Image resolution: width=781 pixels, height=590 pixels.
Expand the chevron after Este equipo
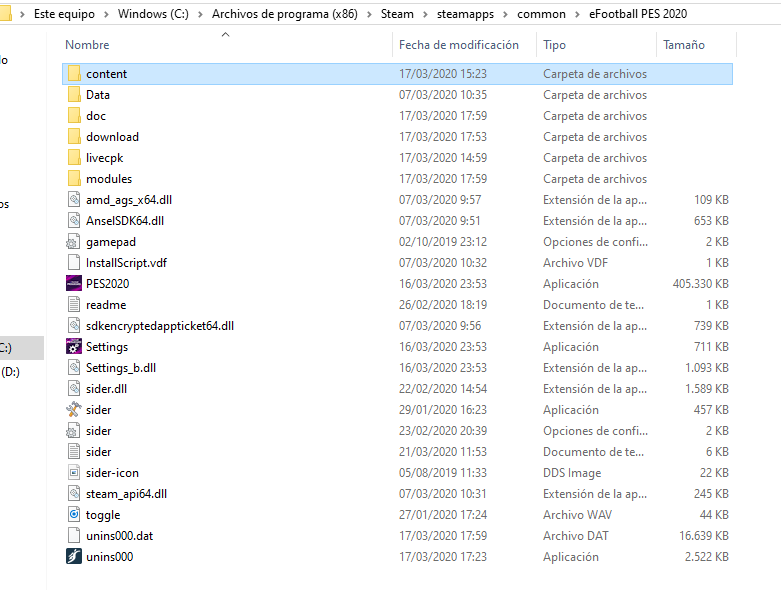point(107,14)
